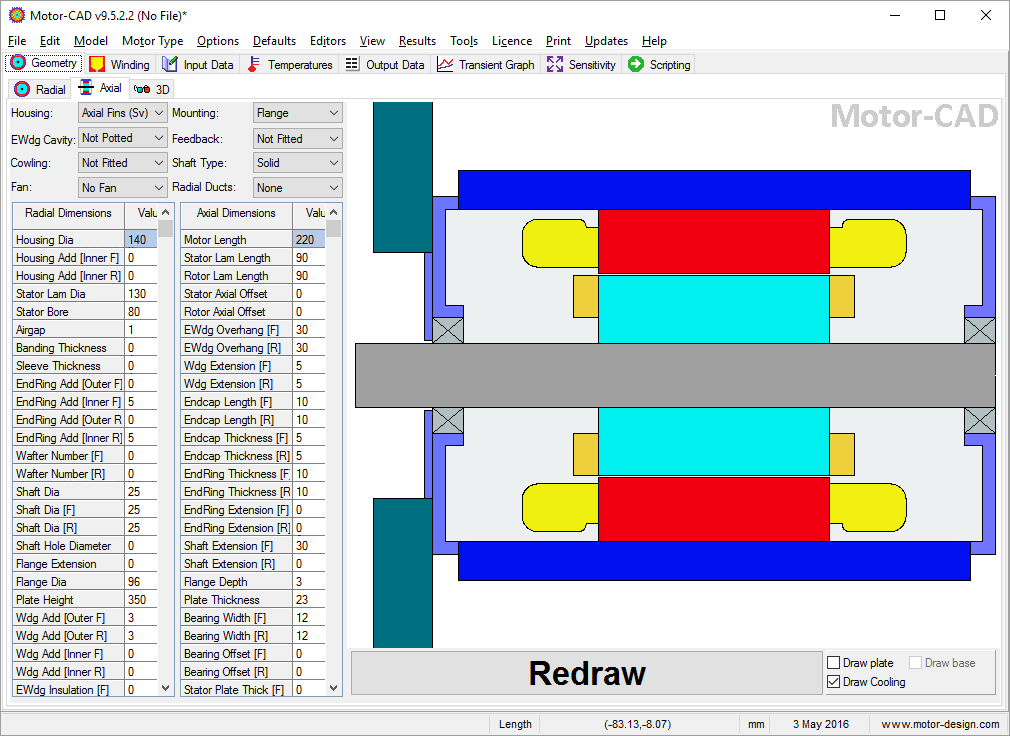The width and height of the screenshot is (1010, 736).
Task: Click the Sensitivity arrows icon
Action: pos(555,64)
